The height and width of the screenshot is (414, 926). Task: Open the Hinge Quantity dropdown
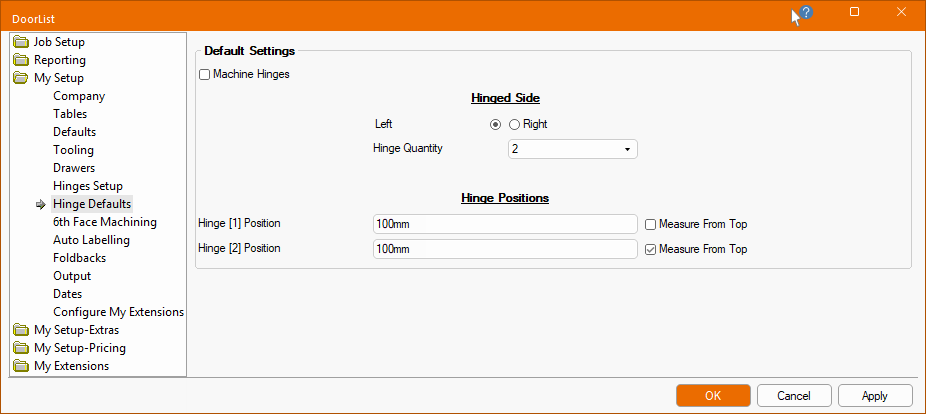pos(572,149)
